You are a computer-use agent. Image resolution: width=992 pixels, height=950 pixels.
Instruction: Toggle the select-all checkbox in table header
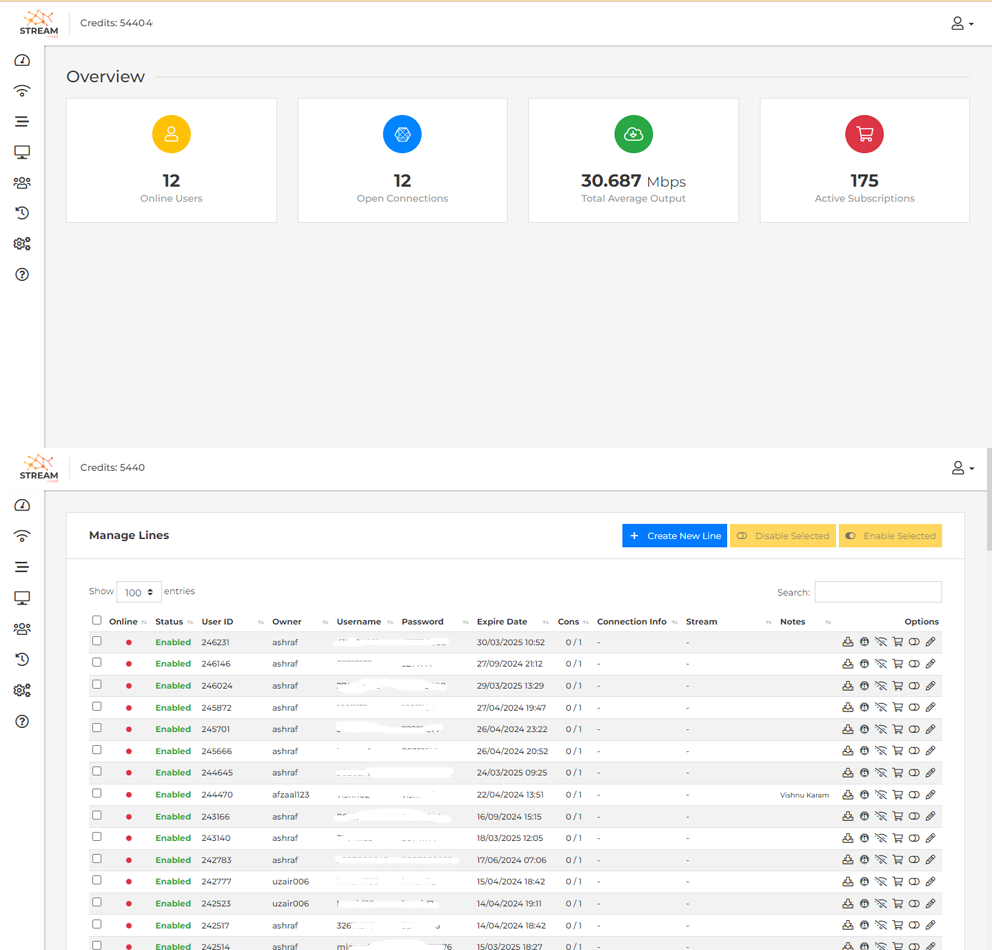tap(97, 620)
